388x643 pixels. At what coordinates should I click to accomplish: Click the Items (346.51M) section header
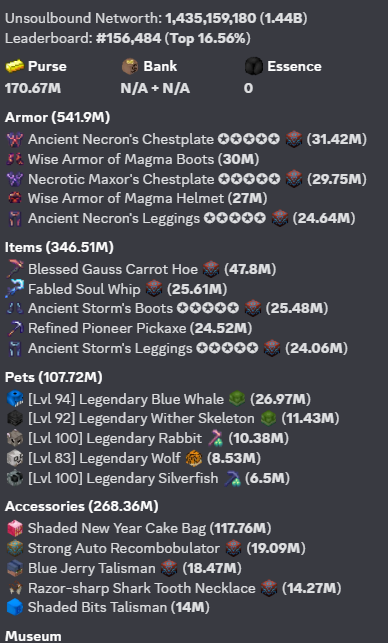click(59, 247)
